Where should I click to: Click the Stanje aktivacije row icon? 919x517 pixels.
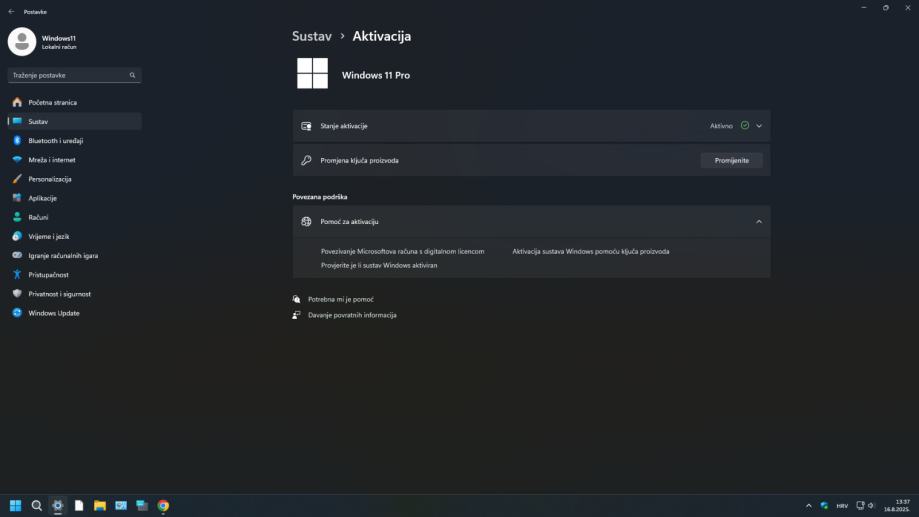click(x=306, y=126)
